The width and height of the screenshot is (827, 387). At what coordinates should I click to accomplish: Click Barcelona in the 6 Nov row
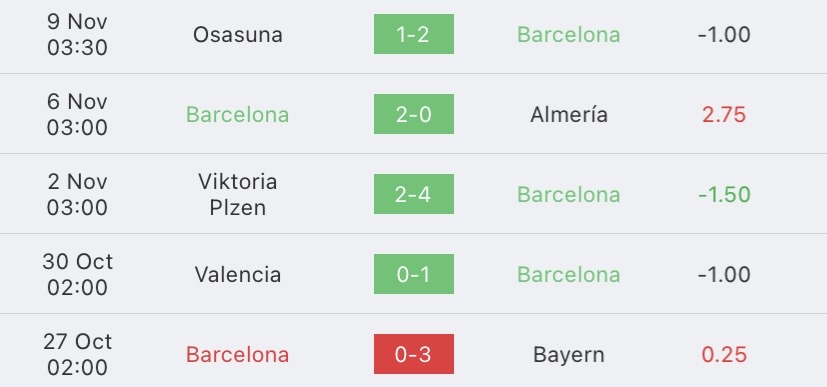point(237,115)
